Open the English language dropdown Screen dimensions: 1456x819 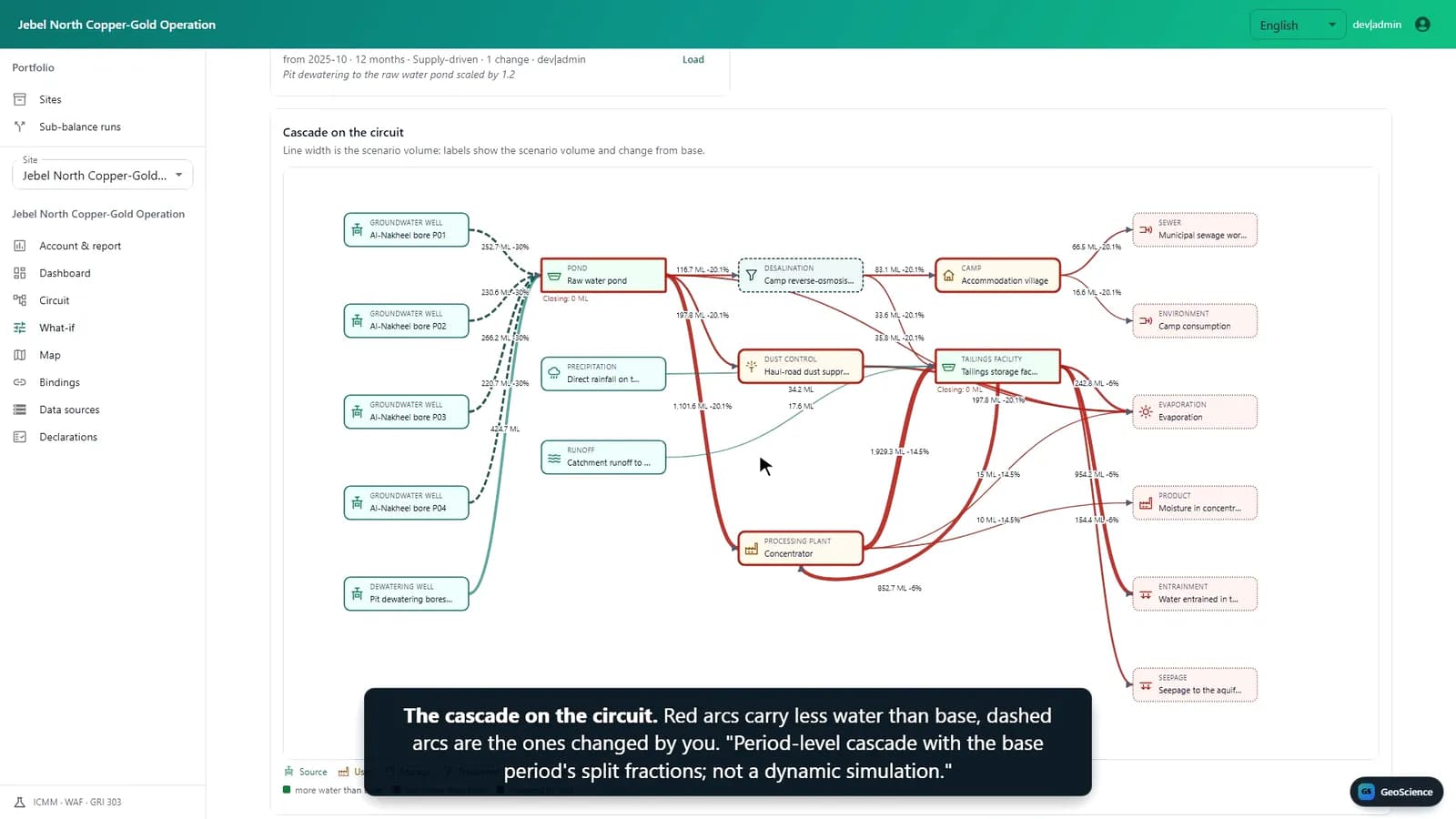click(x=1297, y=25)
